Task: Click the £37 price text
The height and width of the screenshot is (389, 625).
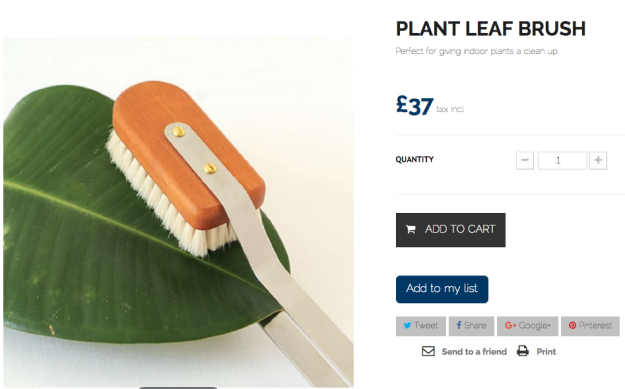Action: 415,106
